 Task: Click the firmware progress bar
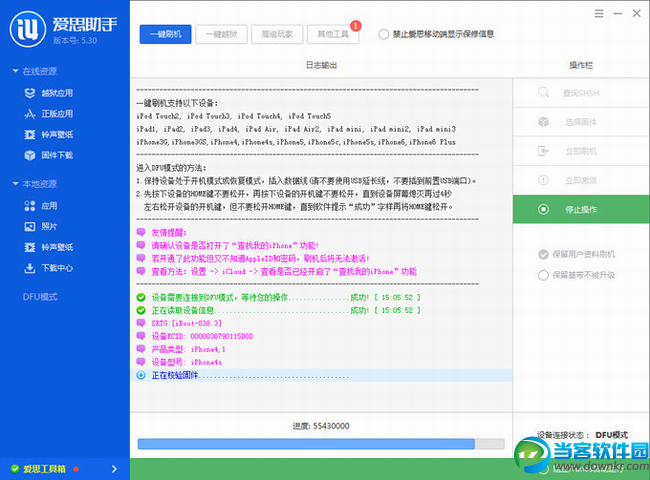tap(321, 444)
